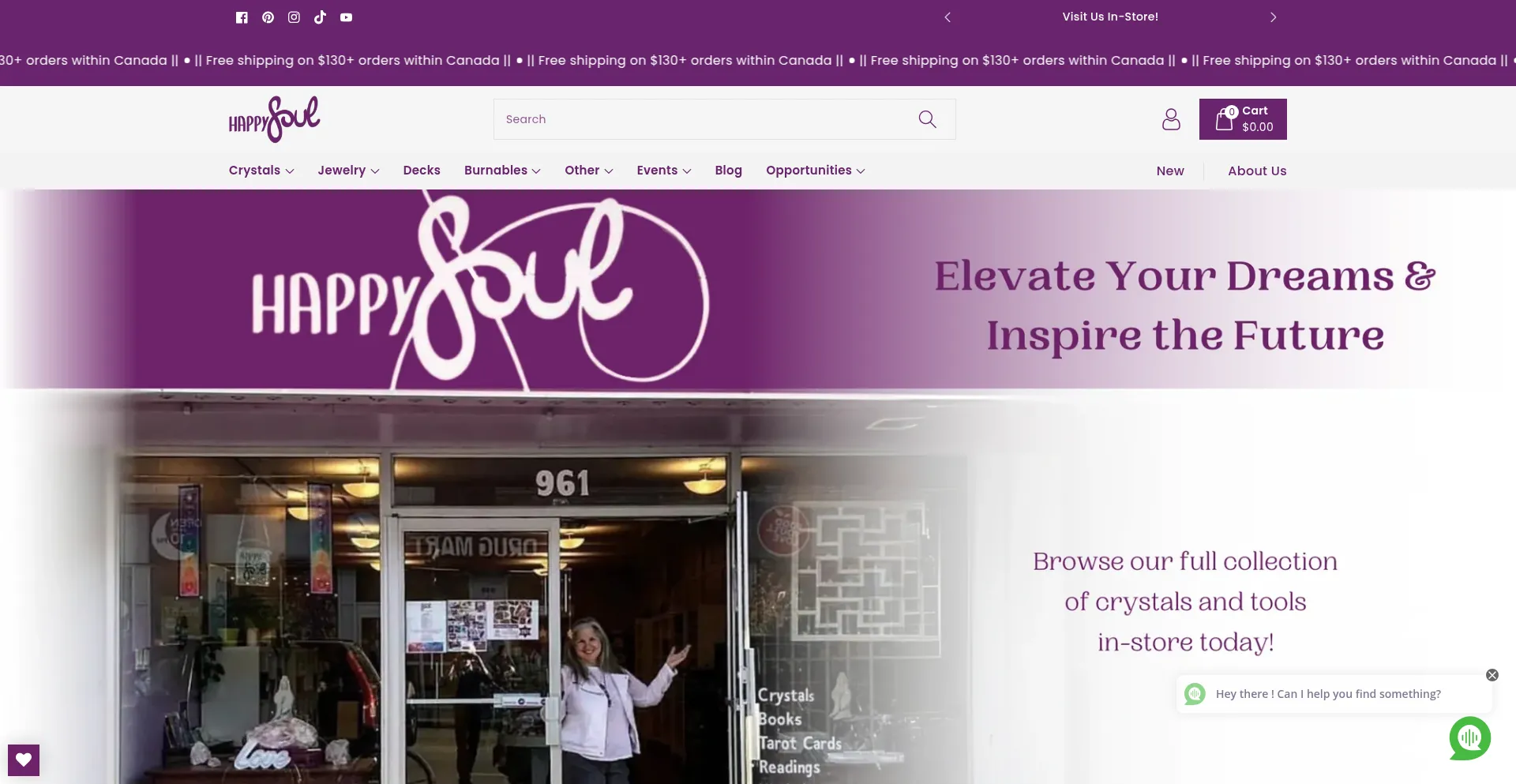This screenshot has width=1516, height=784.
Task: Open the Pinterest social link icon
Action: click(x=268, y=17)
